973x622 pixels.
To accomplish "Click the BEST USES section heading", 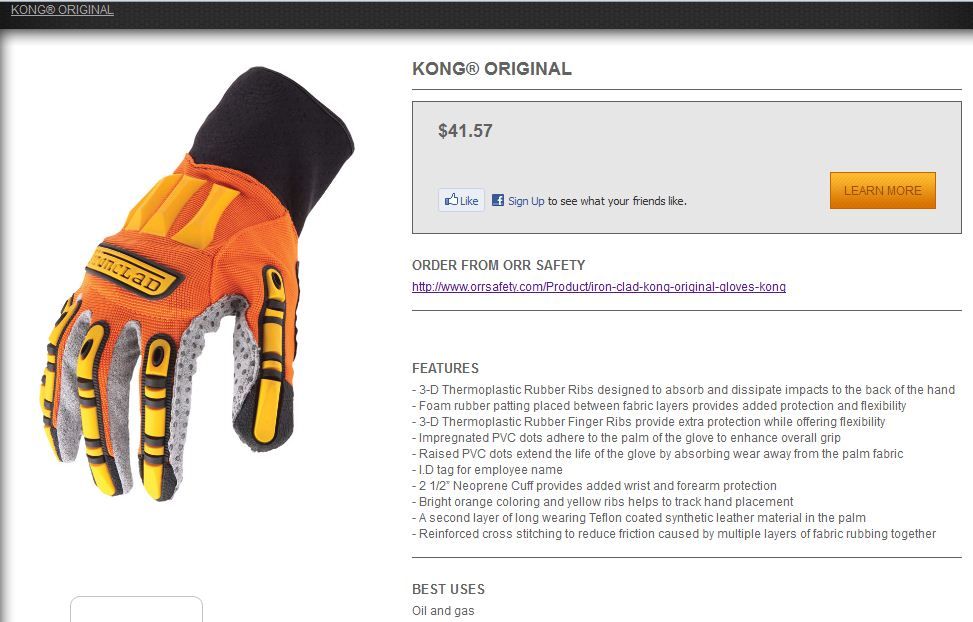I will coord(448,589).
